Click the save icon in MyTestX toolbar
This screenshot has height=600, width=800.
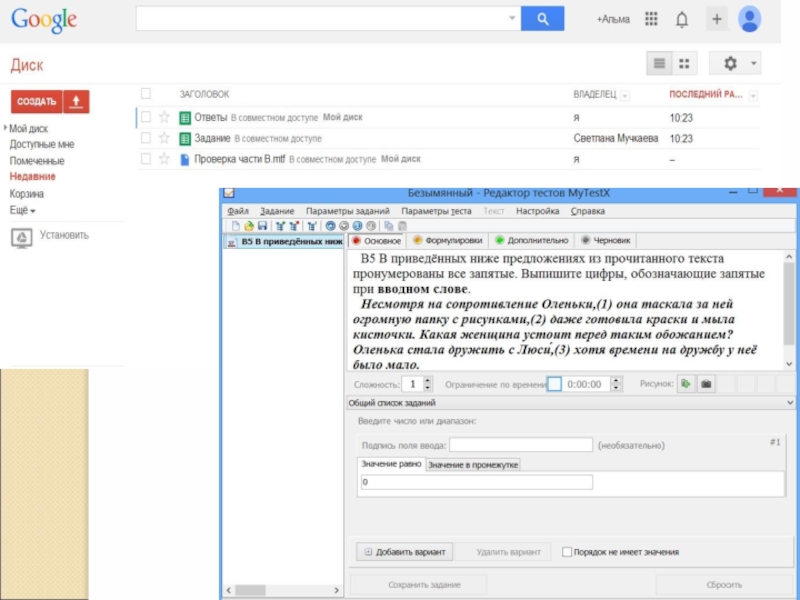coord(262,226)
